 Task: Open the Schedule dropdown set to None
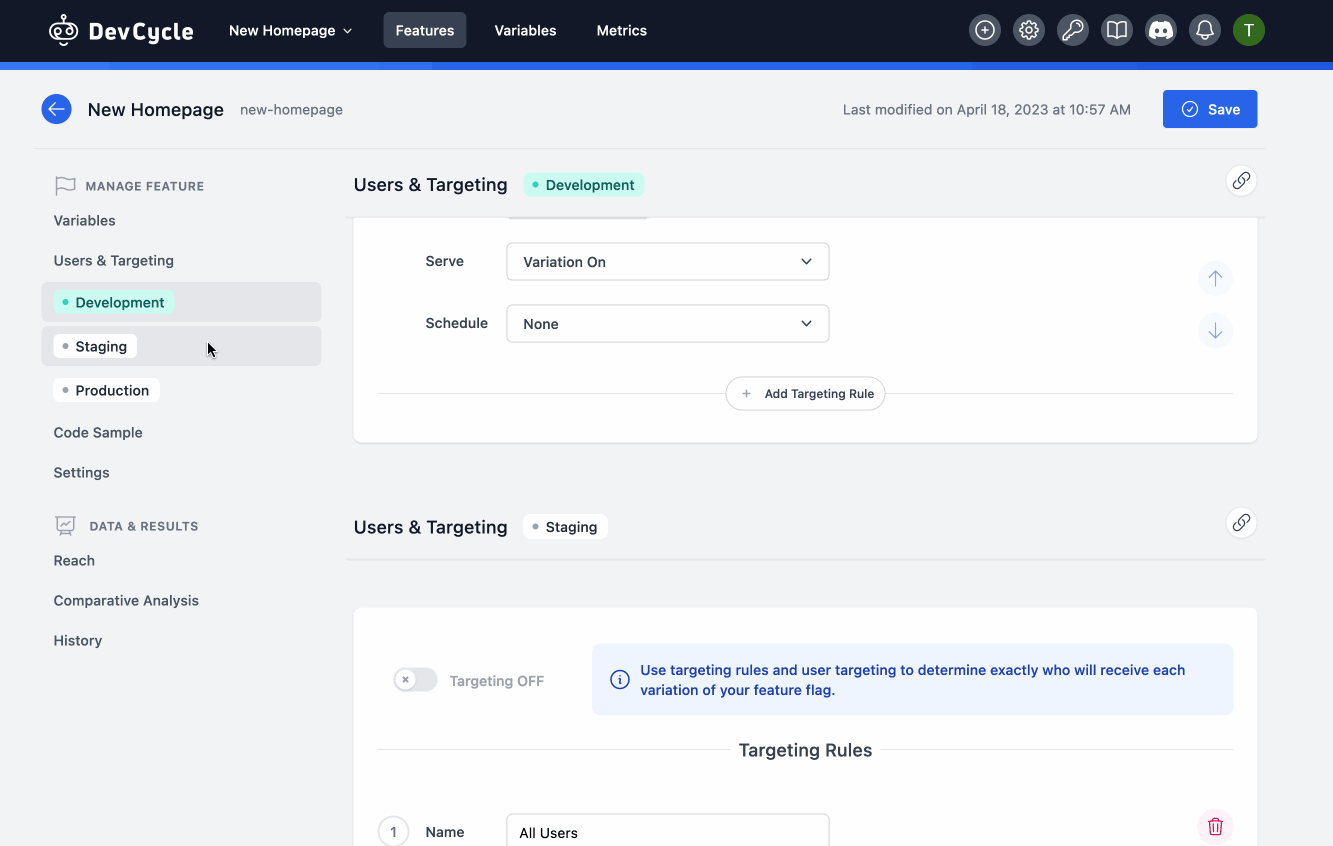pyautogui.click(x=667, y=323)
